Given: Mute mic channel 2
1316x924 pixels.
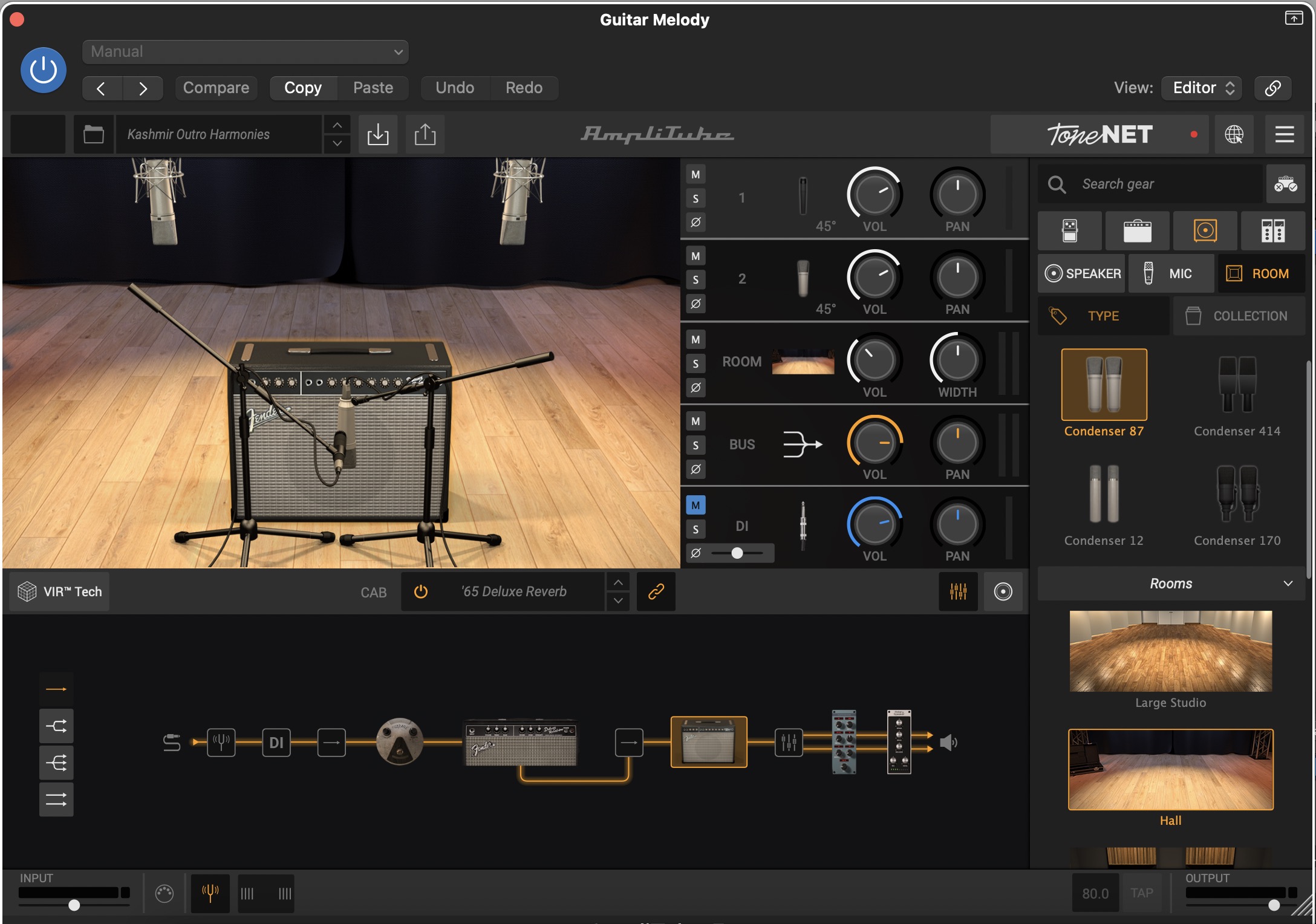Looking at the screenshot, I should coord(695,256).
